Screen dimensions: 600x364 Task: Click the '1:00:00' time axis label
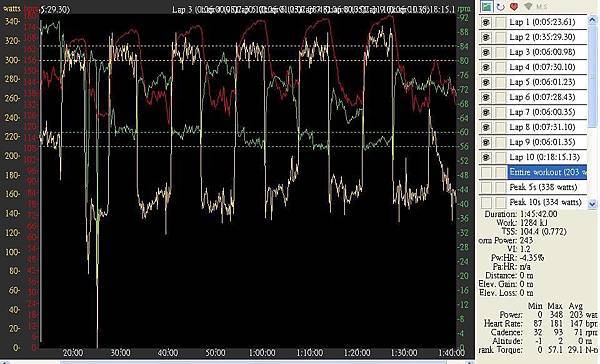point(262,353)
